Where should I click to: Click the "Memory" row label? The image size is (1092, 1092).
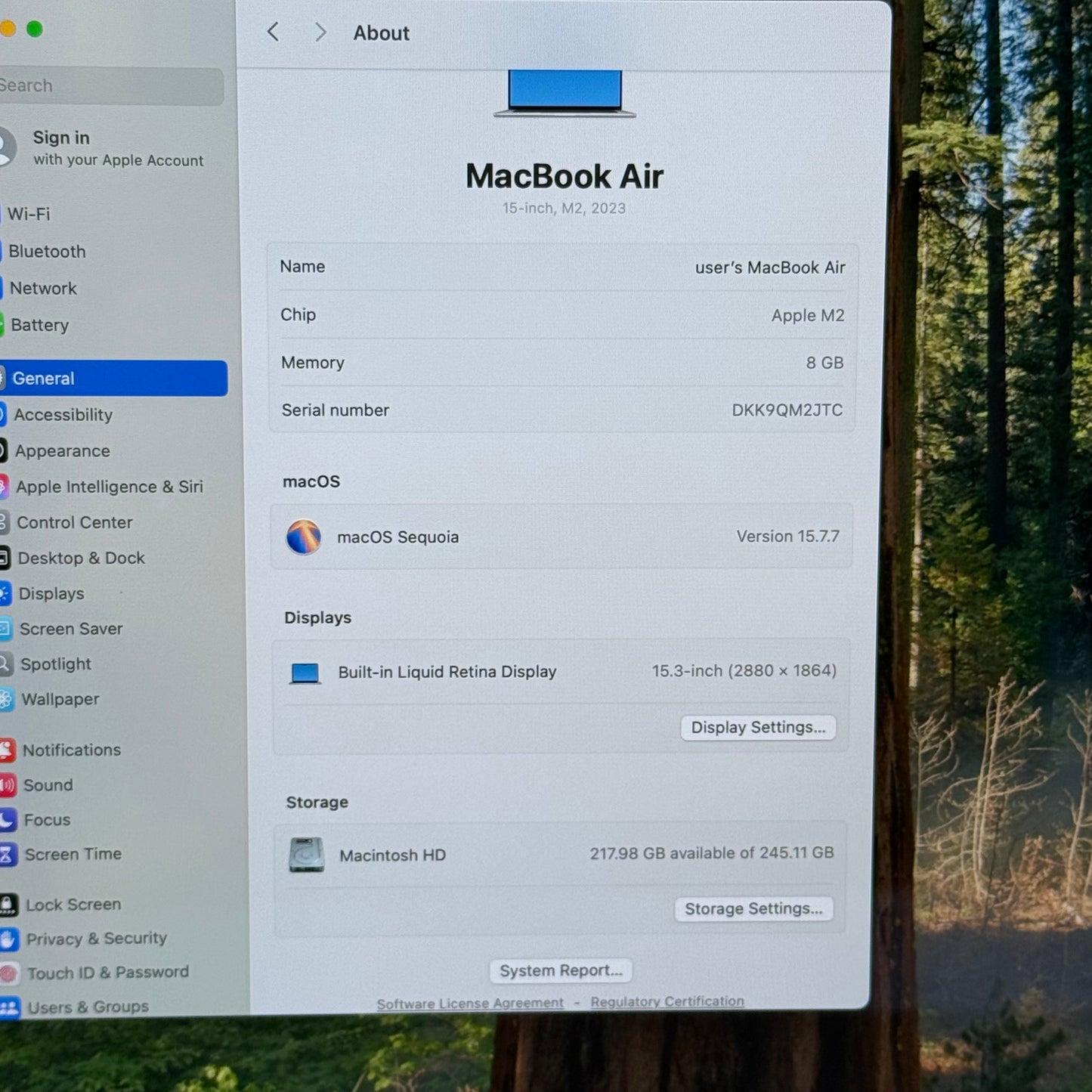pos(312,363)
